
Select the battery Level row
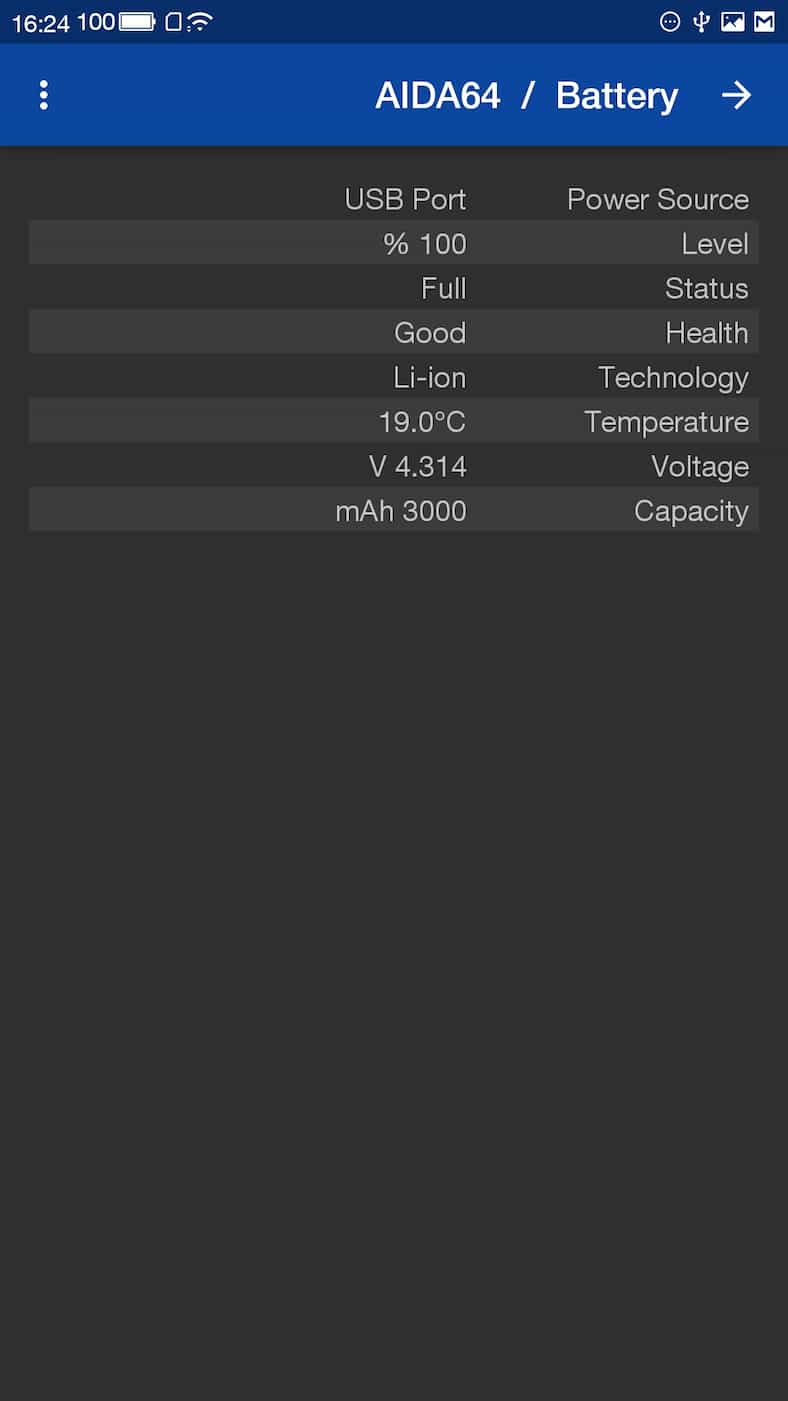tap(394, 243)
